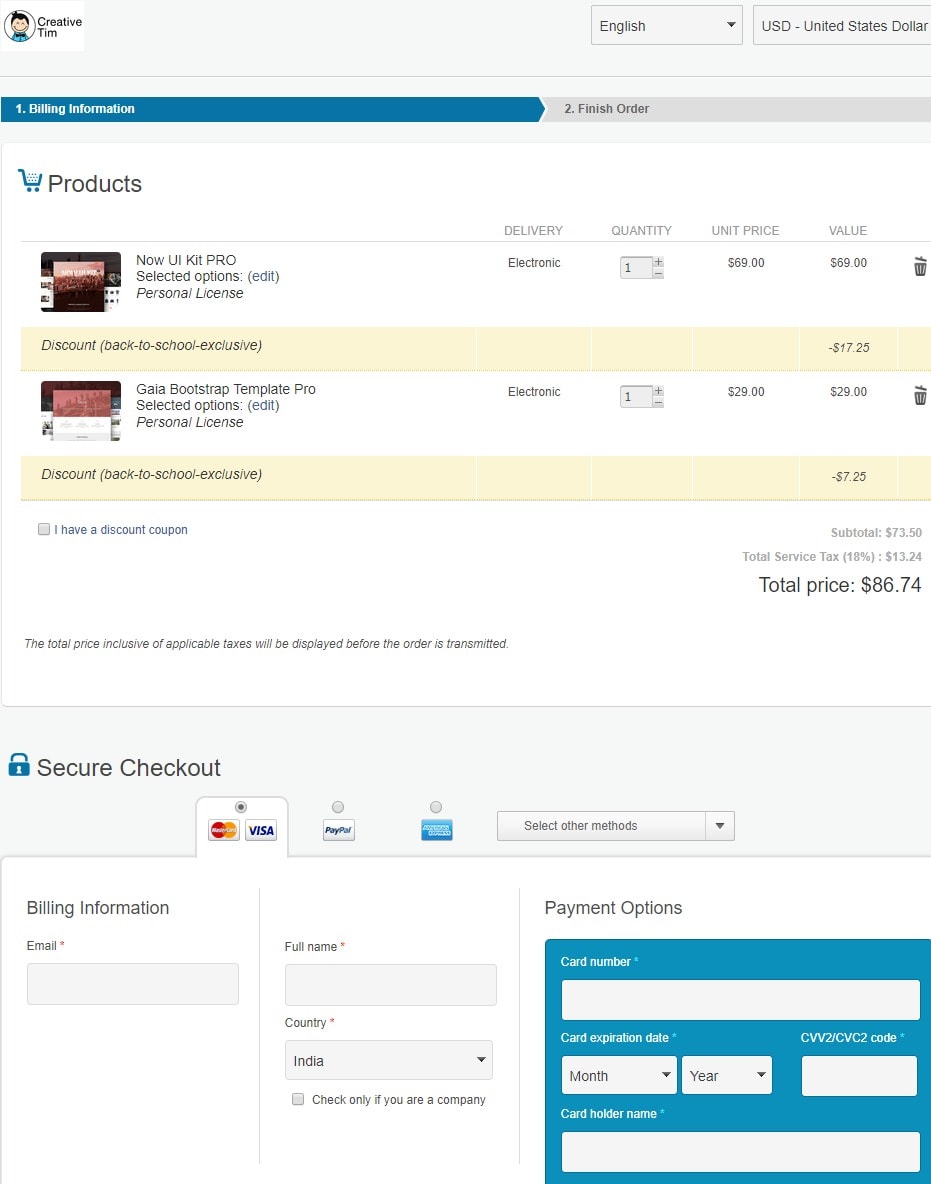The image size is (931, 1184).
Task: Click the $29.00 unit price
Action: 746,392
